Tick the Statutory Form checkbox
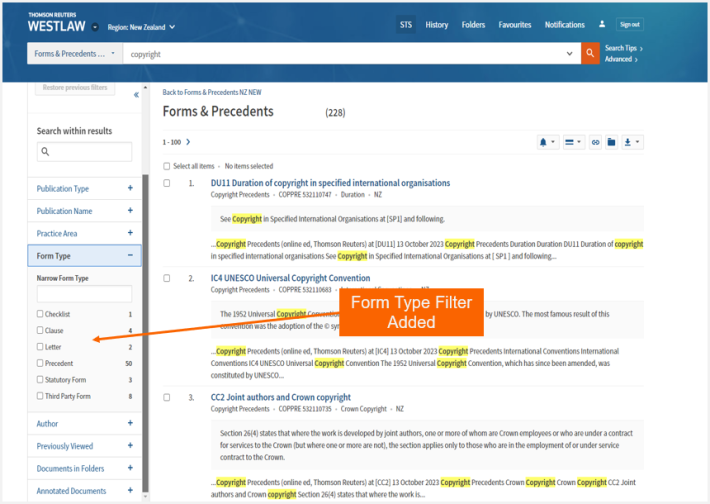This screenshot has width=710, height=504. coord(40,379)
